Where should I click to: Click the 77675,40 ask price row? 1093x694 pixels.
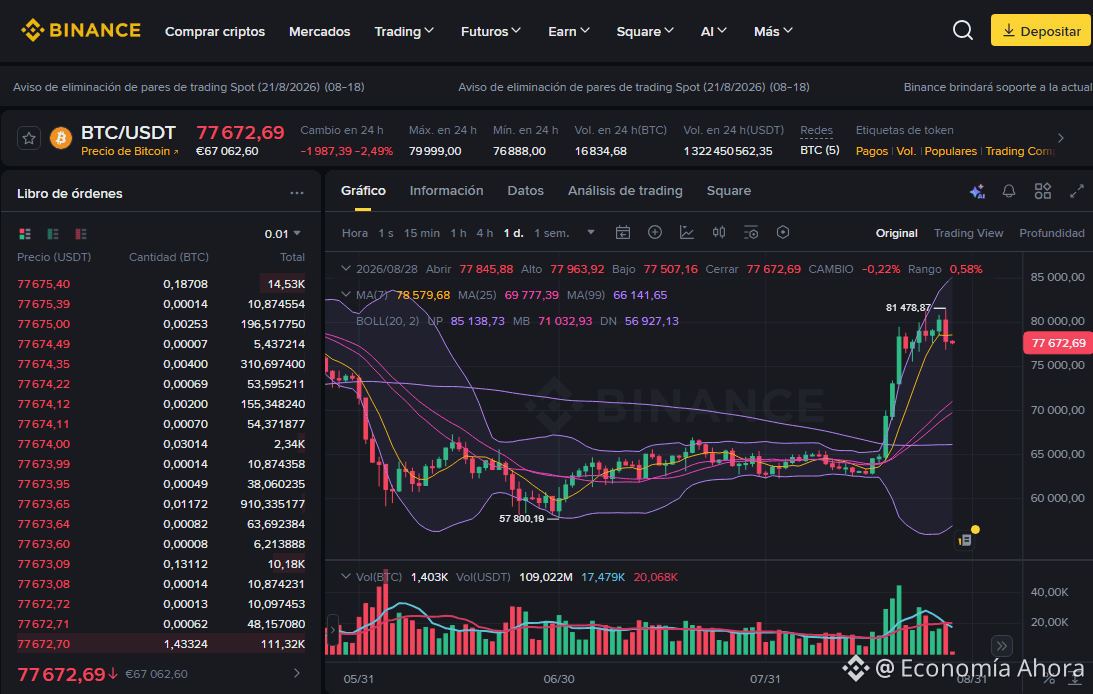pyautogui.click(x=161, y=284)
